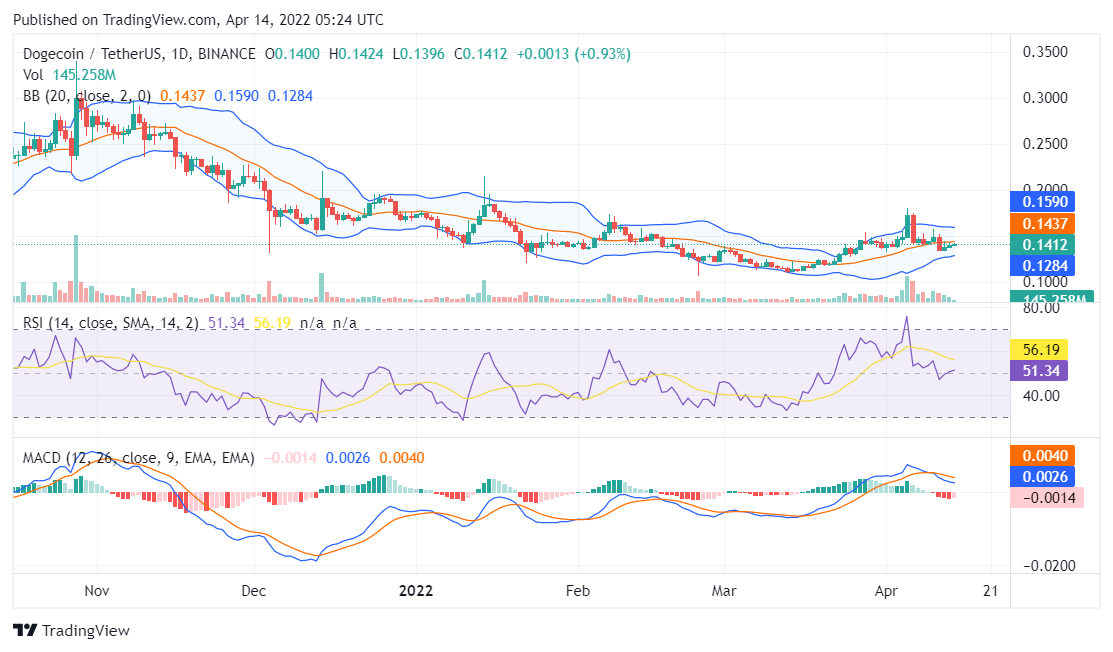Click the pink -0.0014 MACD histogram tag

[x=1048, y=496]
